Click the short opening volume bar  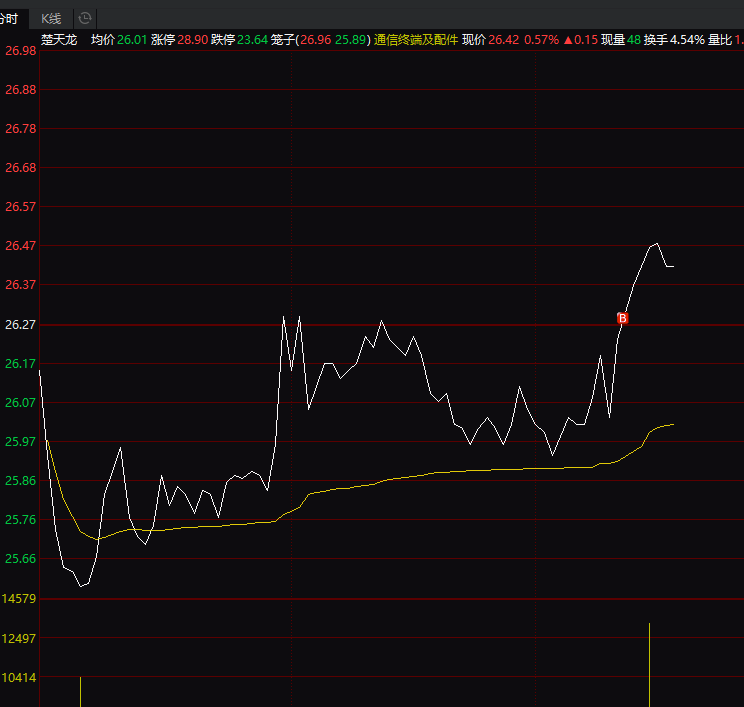pyautogui.click(x=81, y=692)
